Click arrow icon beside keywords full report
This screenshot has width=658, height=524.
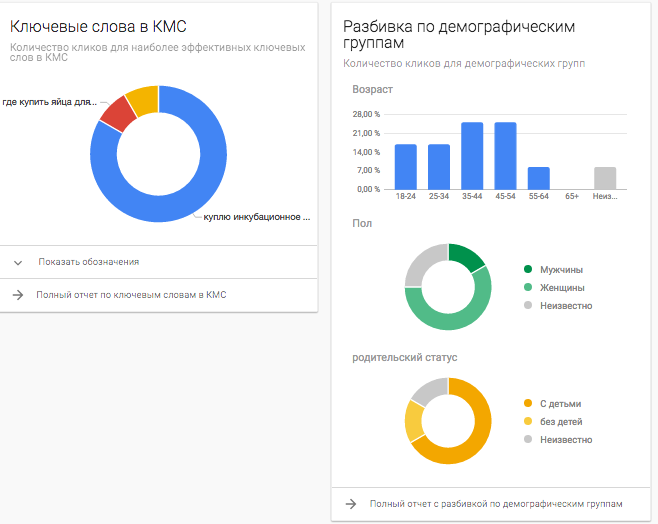click(18, 295)
